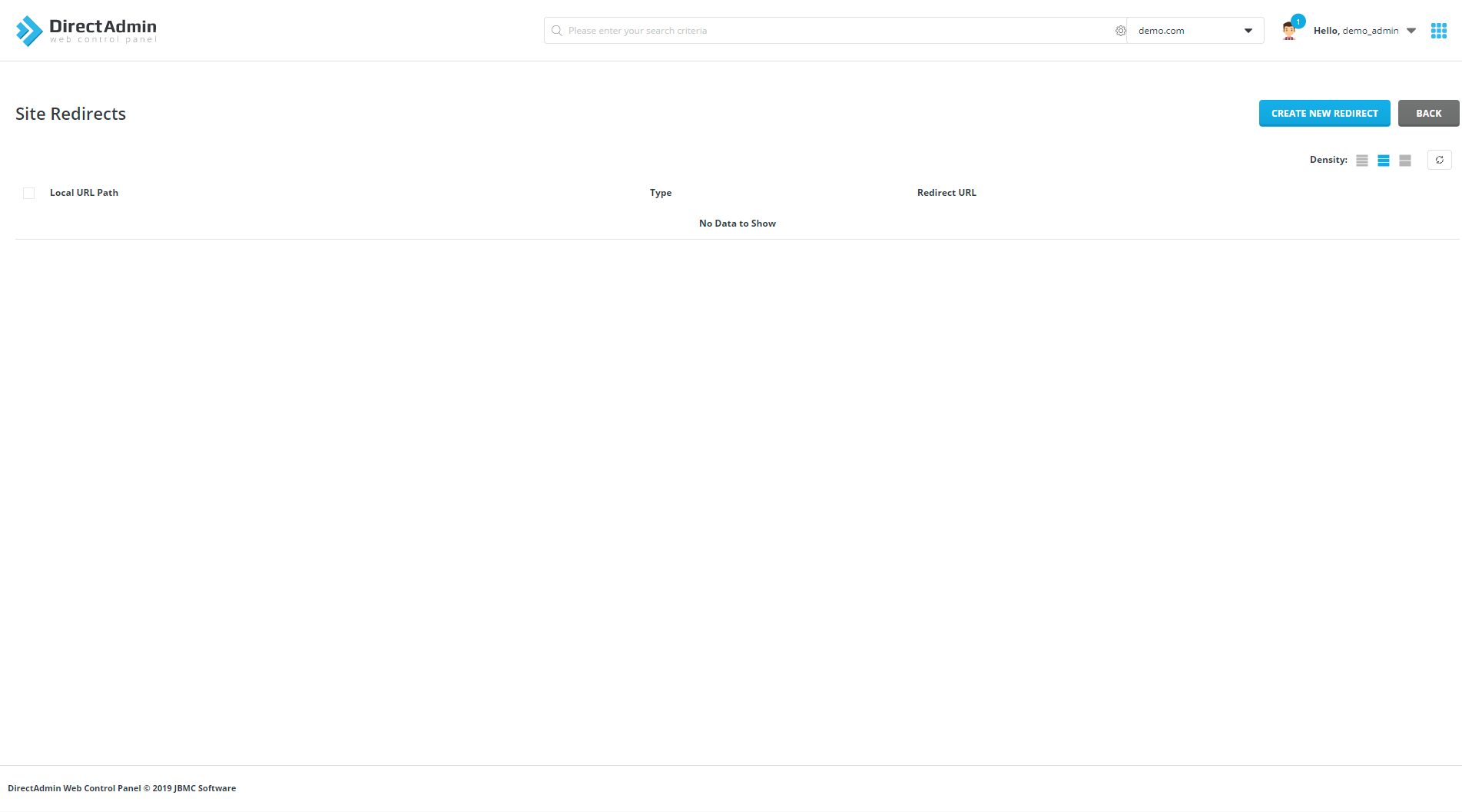Open the demo.com domain dropdown
The image size is (1462, 812).
pos(1195,31)
